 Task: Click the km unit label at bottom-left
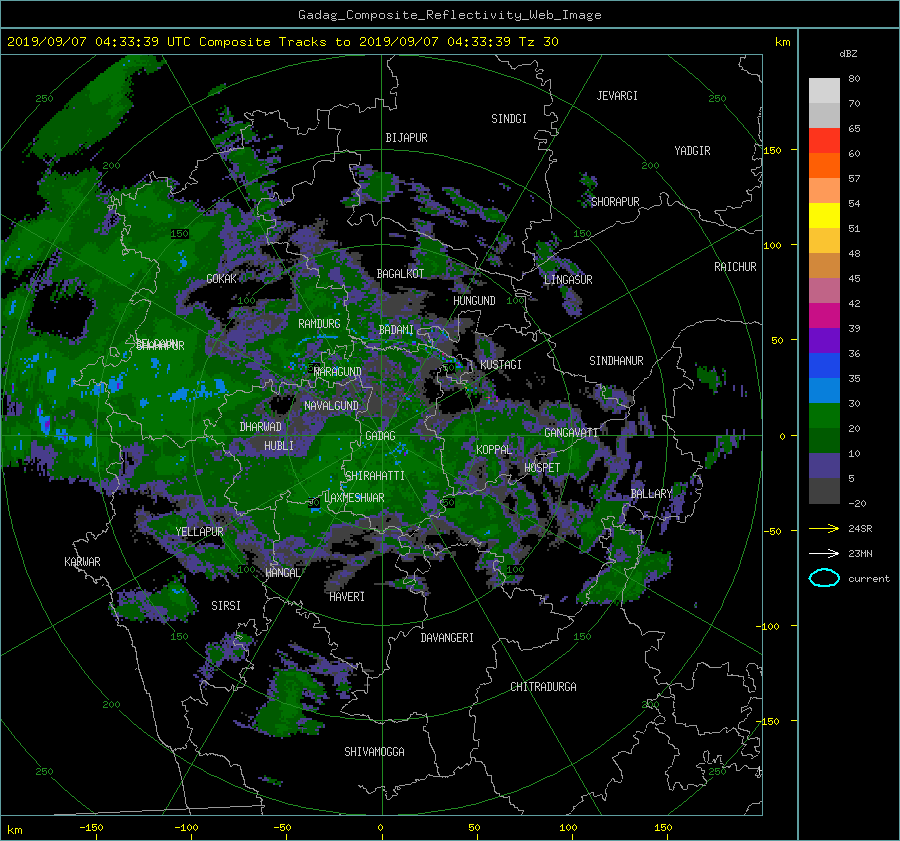point(14,830)
